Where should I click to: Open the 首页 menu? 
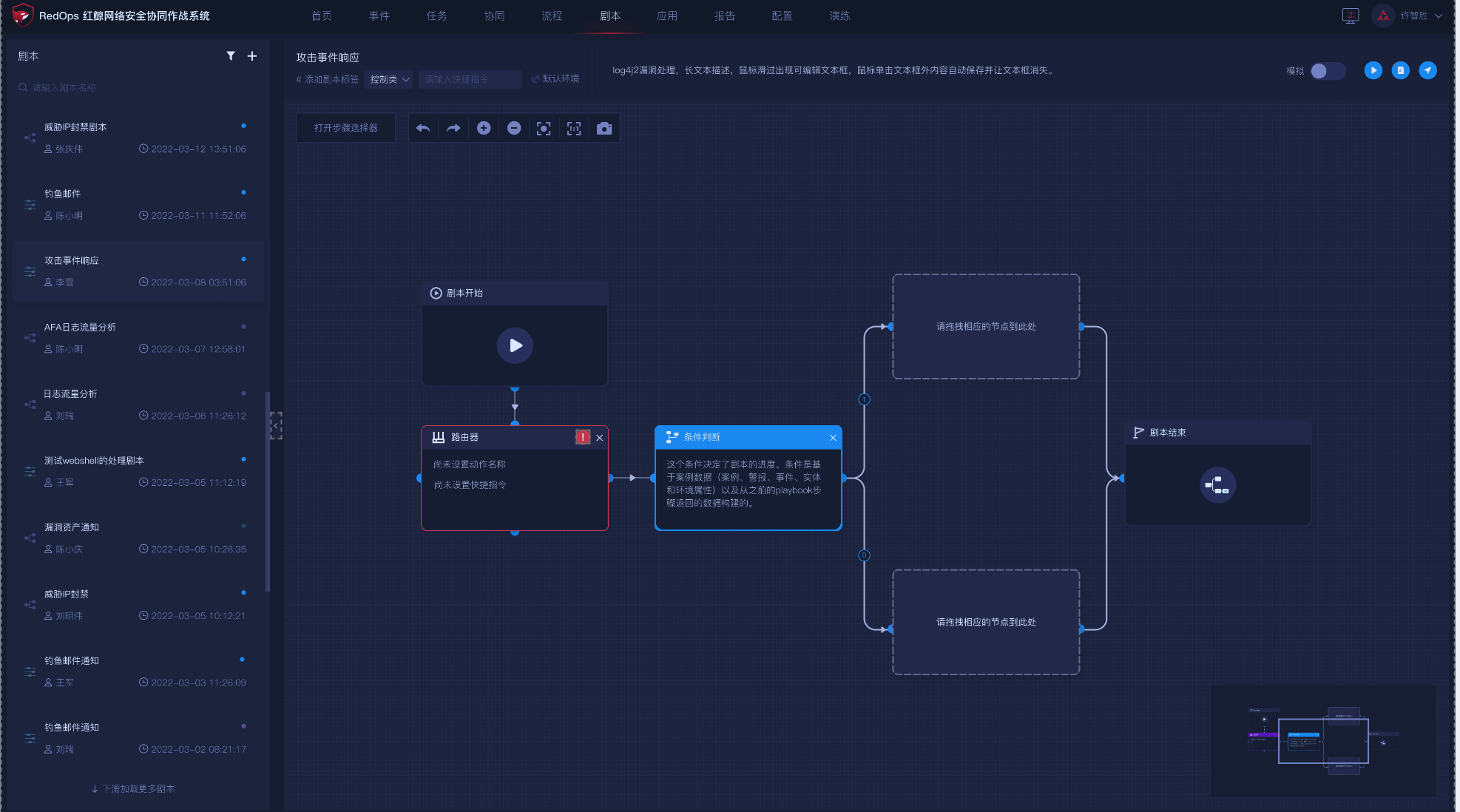322,16
